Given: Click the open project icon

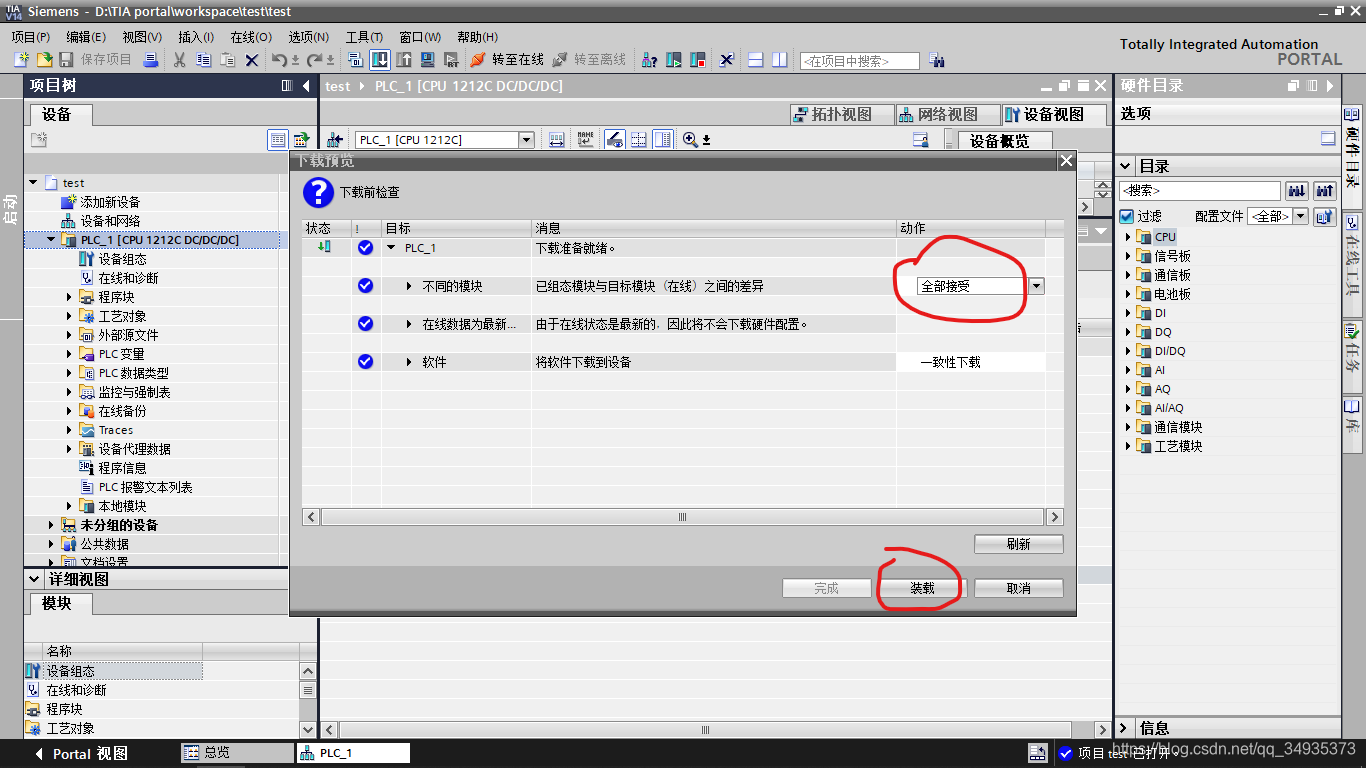Looking at the screenshot, I should [x=45, y=60].
